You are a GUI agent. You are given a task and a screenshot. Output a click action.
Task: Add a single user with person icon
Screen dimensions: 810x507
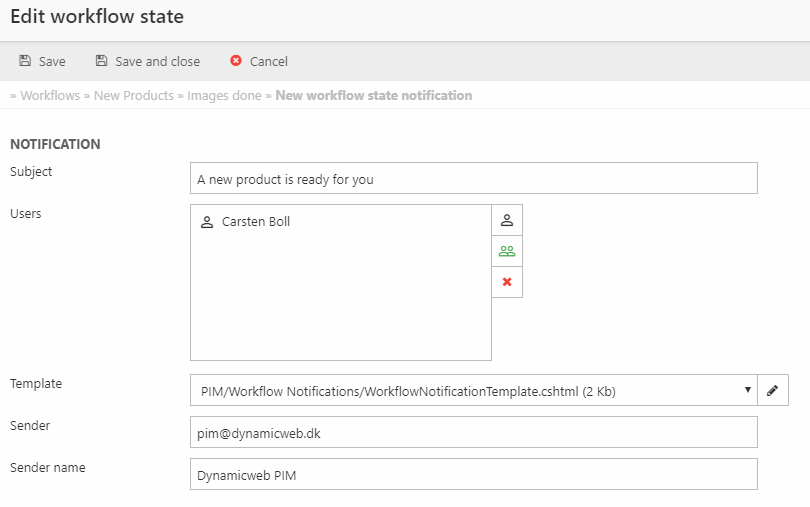pos(507,220)
